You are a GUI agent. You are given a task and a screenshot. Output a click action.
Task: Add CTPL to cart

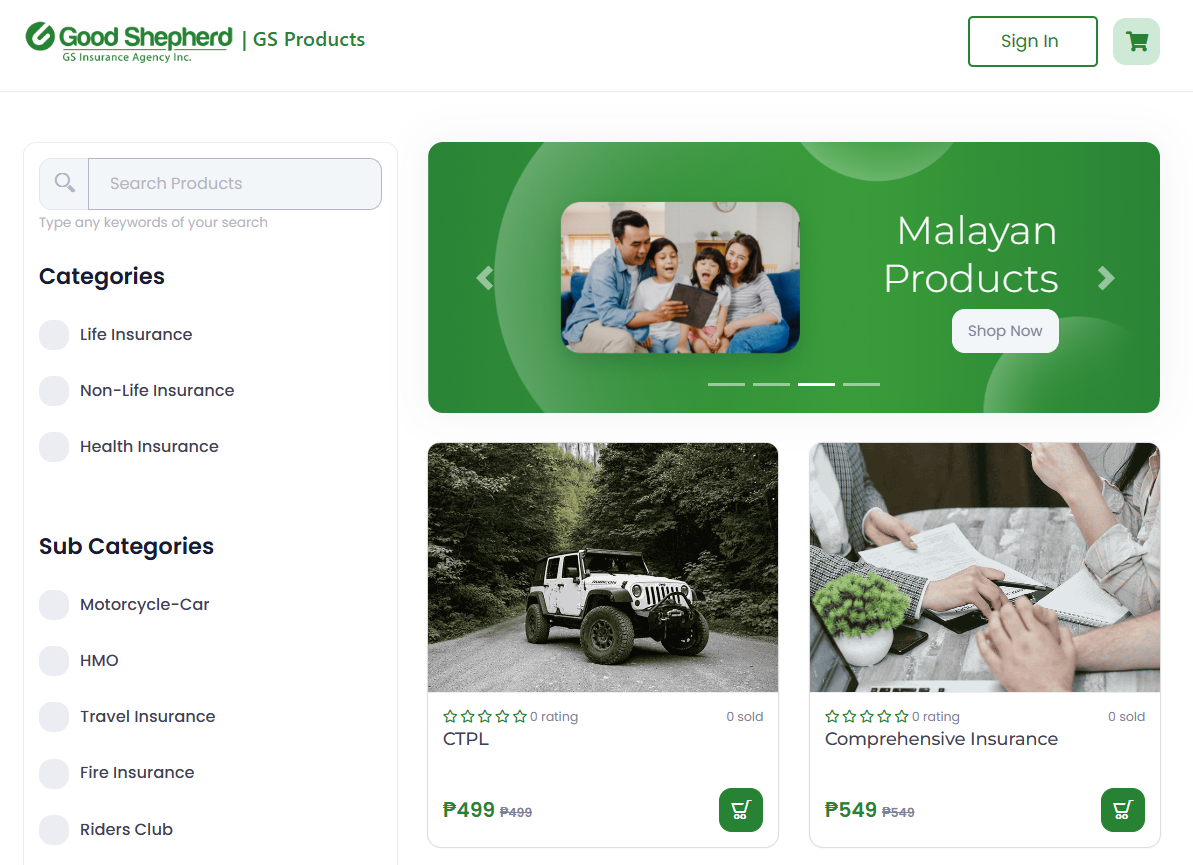(740, 809)
